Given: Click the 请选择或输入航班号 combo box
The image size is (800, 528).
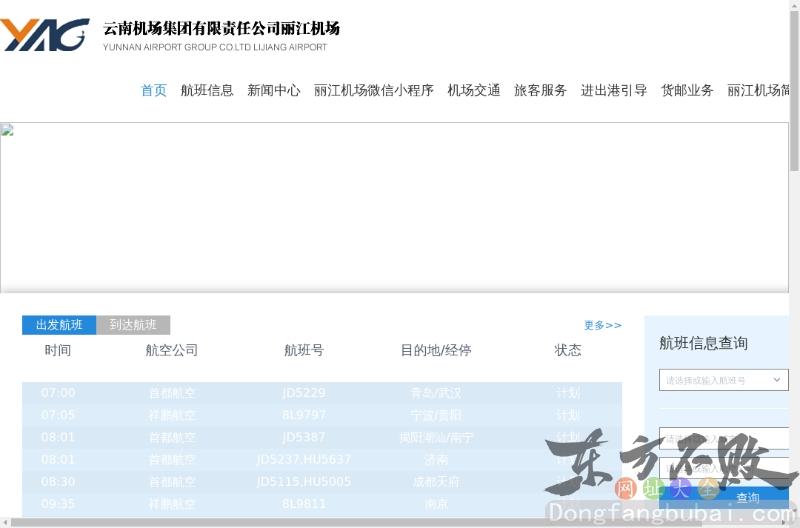Looking at the screenshot, I should [x=723, y=380].
